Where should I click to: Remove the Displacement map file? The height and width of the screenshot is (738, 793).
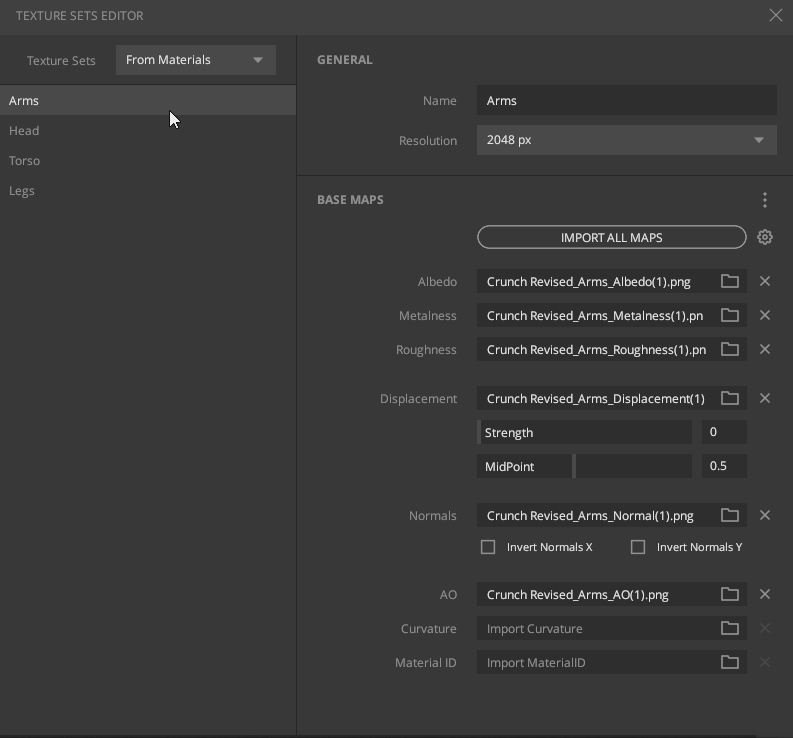coord(765,398)
